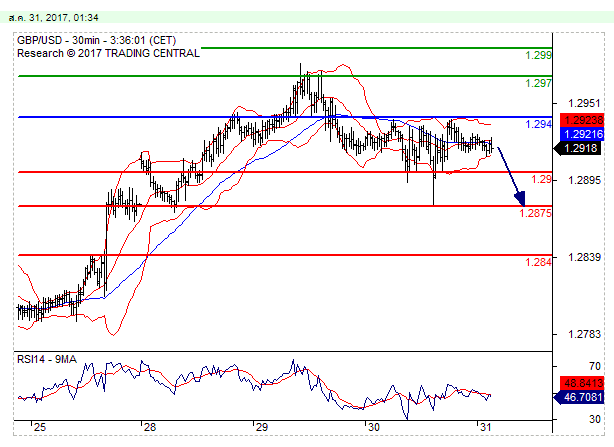
Task: Select the 1.299 green resistance label
Action: [539, 56]
